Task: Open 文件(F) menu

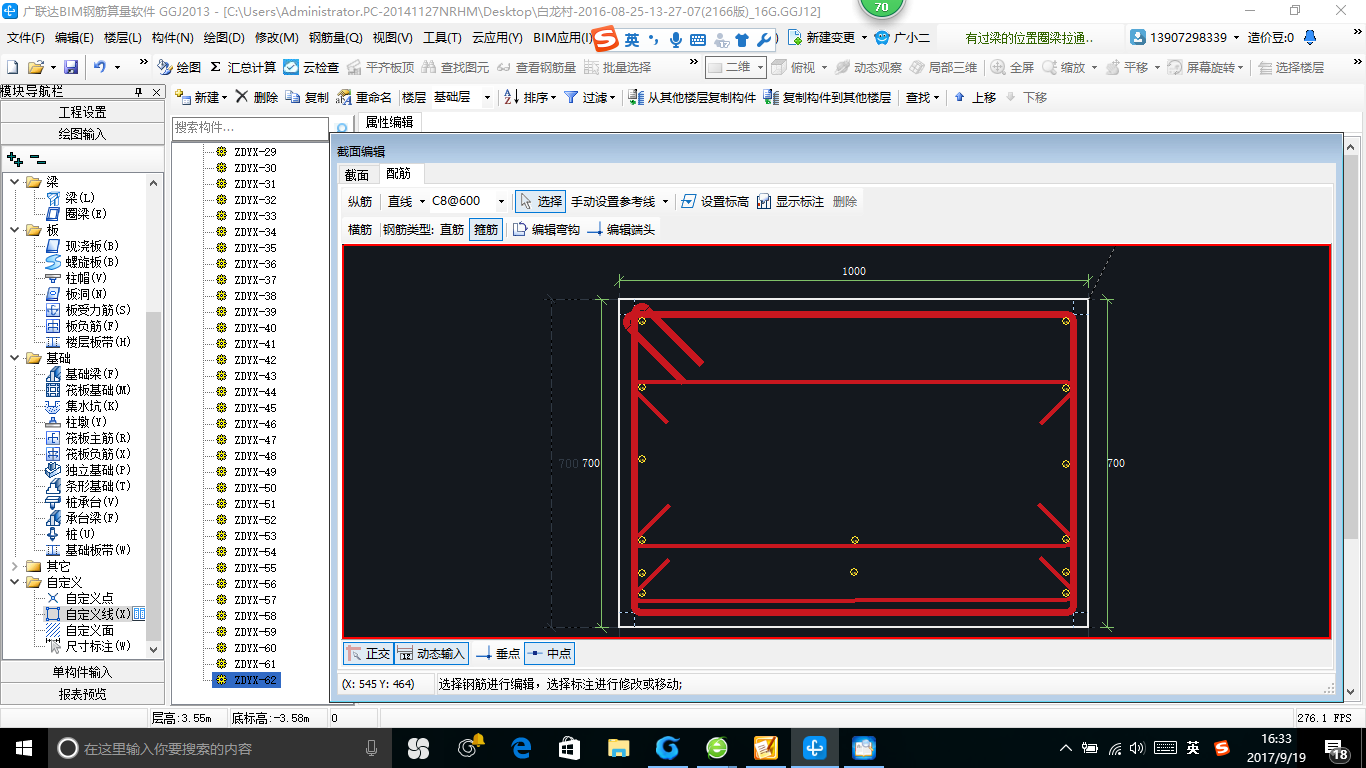Action: pyautogui.click(x=26, y=38)
